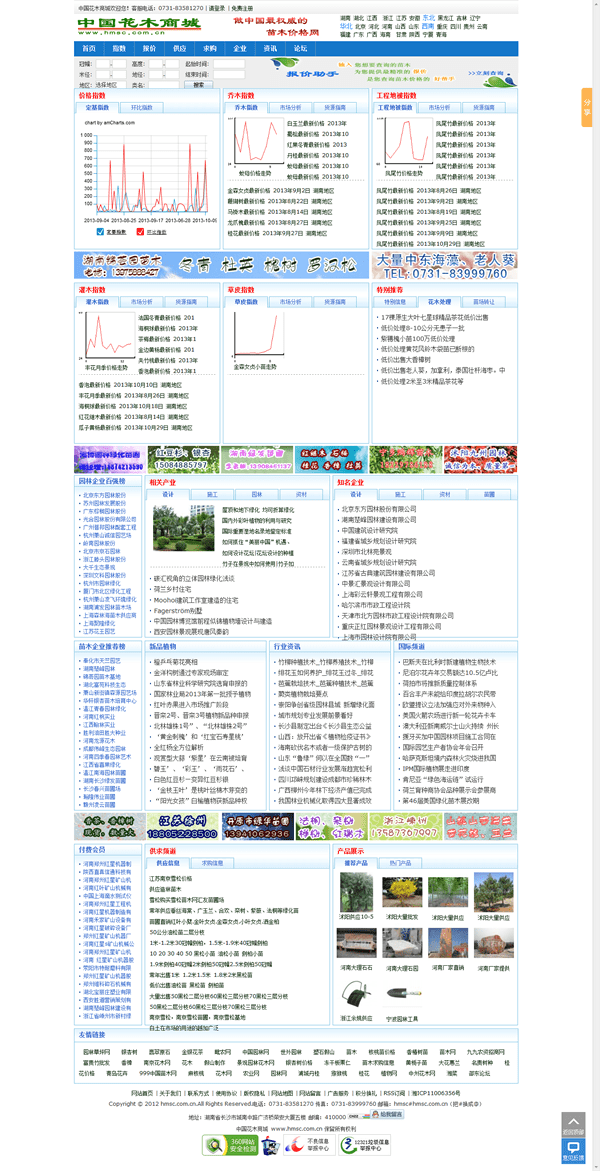The width and height of the screenshot is (600, 1171).
Task: Toggle the 环比指数 chart legend checkbox
Action: 140,231
